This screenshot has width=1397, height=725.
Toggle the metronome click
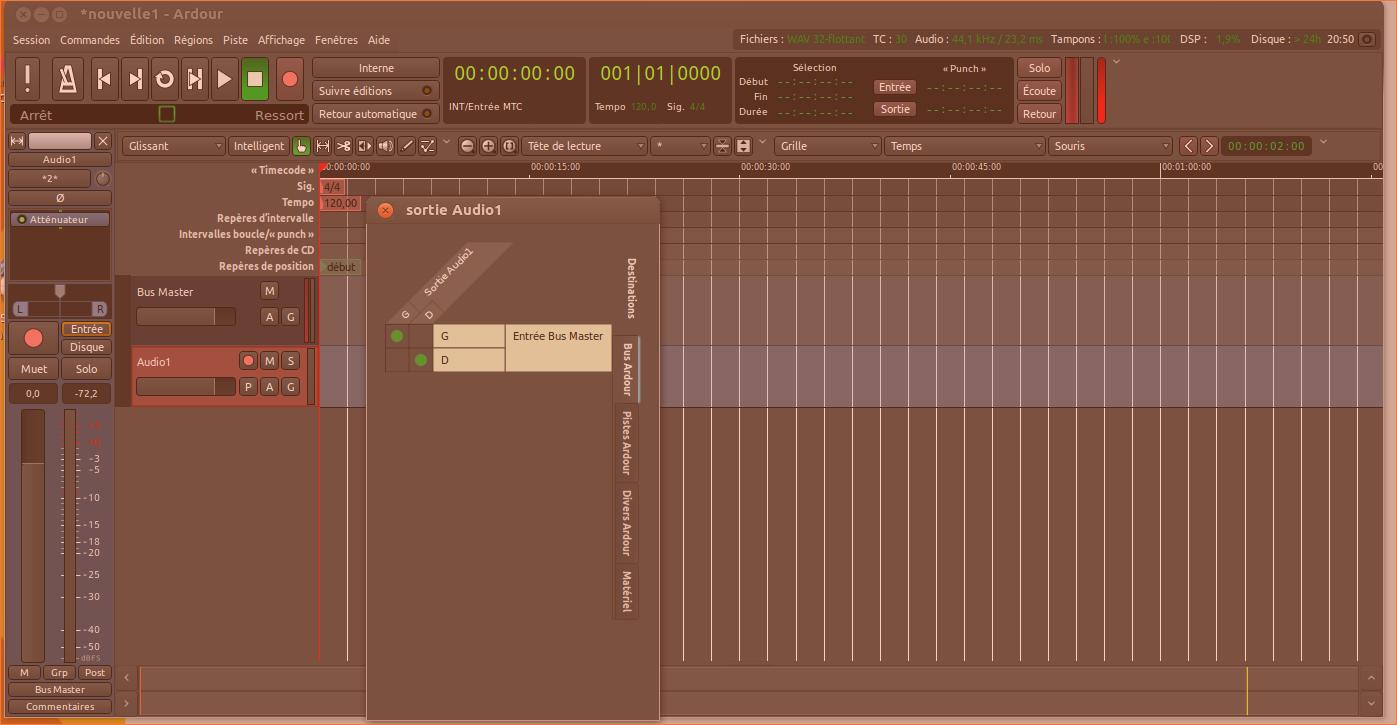click(x=68, y=78)
